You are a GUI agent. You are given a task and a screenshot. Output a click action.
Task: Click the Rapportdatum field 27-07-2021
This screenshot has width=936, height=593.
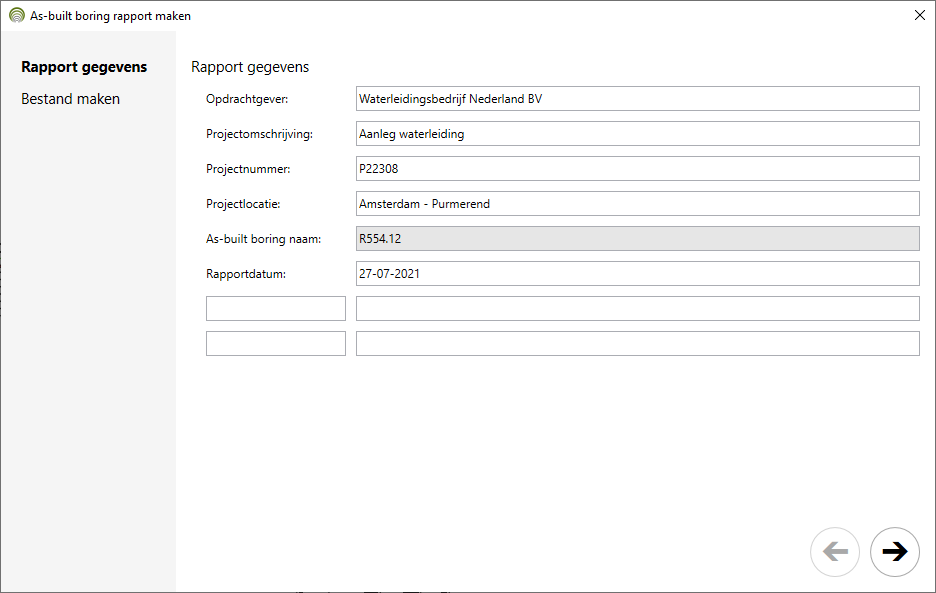638,274
